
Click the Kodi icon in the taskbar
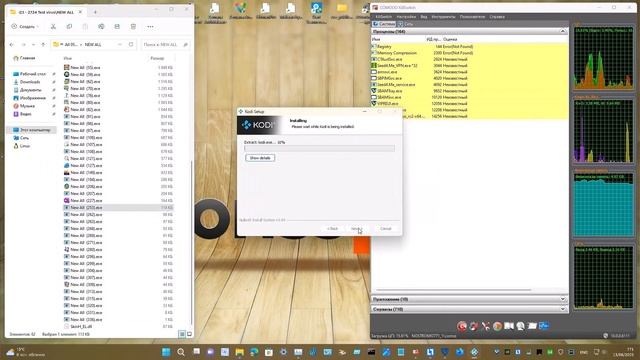coord(474,352)
